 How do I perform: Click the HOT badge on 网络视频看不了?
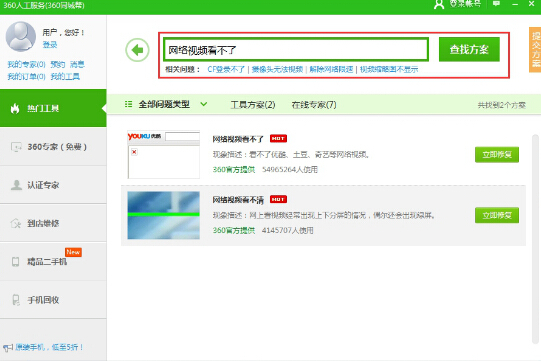(278, 138)
